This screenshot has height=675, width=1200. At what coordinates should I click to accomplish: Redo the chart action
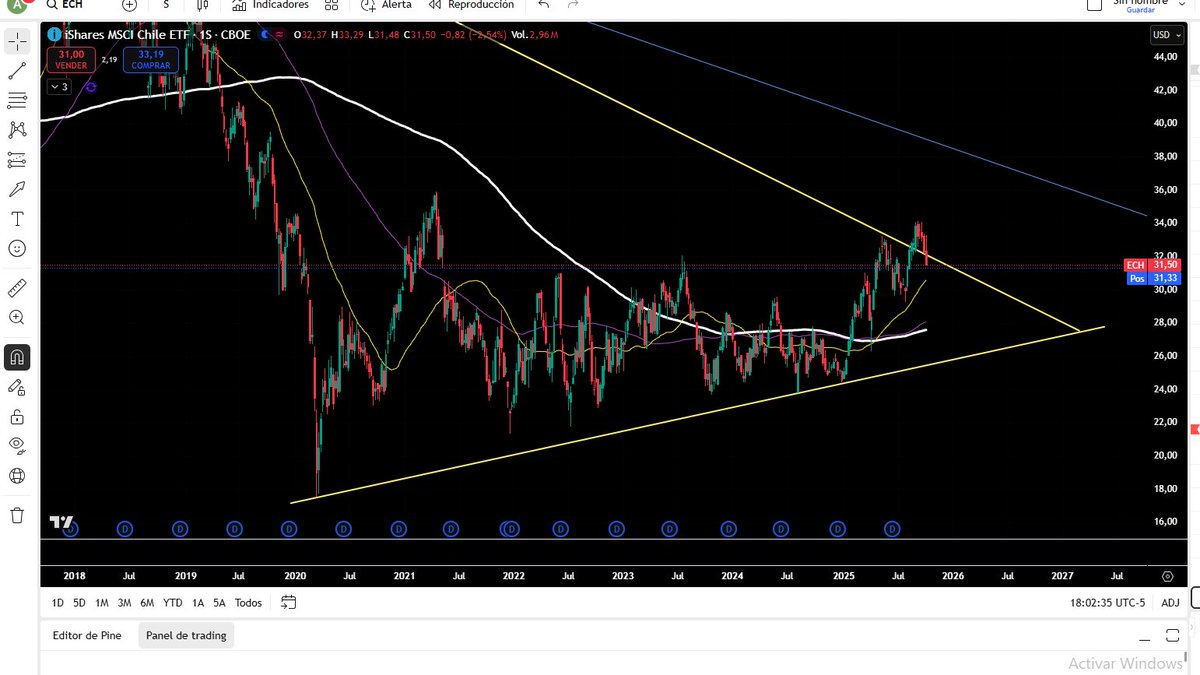pyautogui.click(x=573, y=5)
